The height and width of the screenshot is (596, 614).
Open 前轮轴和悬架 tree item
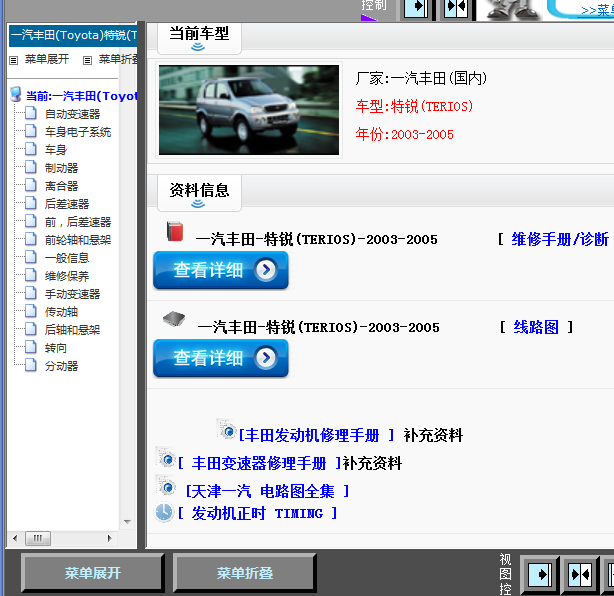[x=78, y=240]
